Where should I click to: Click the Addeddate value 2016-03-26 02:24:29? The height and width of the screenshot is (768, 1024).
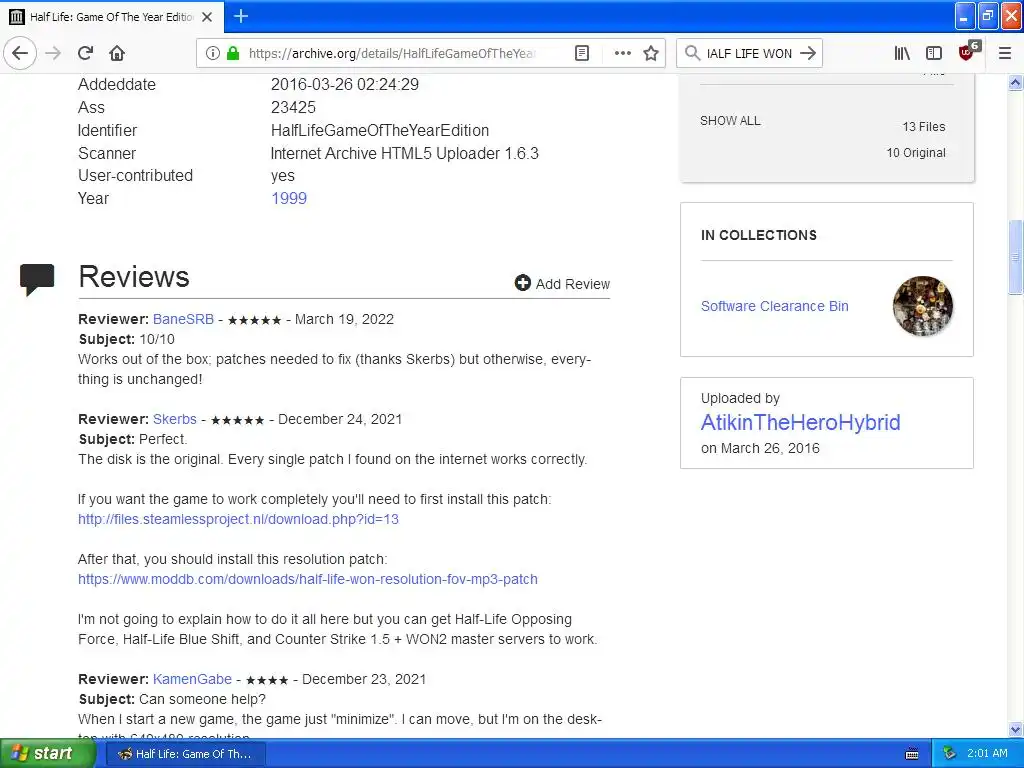click(345, 84)
